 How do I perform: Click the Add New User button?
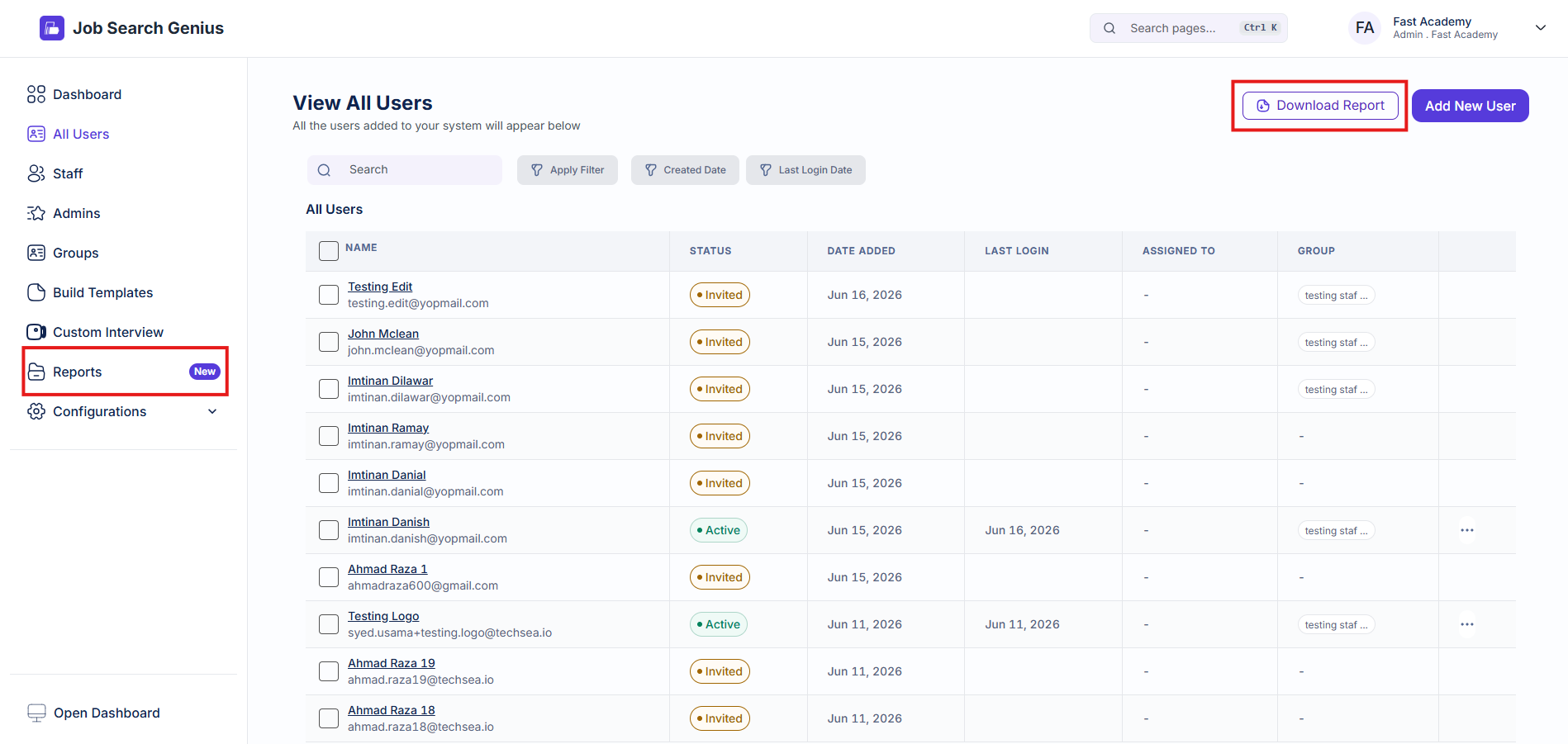pyautogui.click(x=1471, y=106)
